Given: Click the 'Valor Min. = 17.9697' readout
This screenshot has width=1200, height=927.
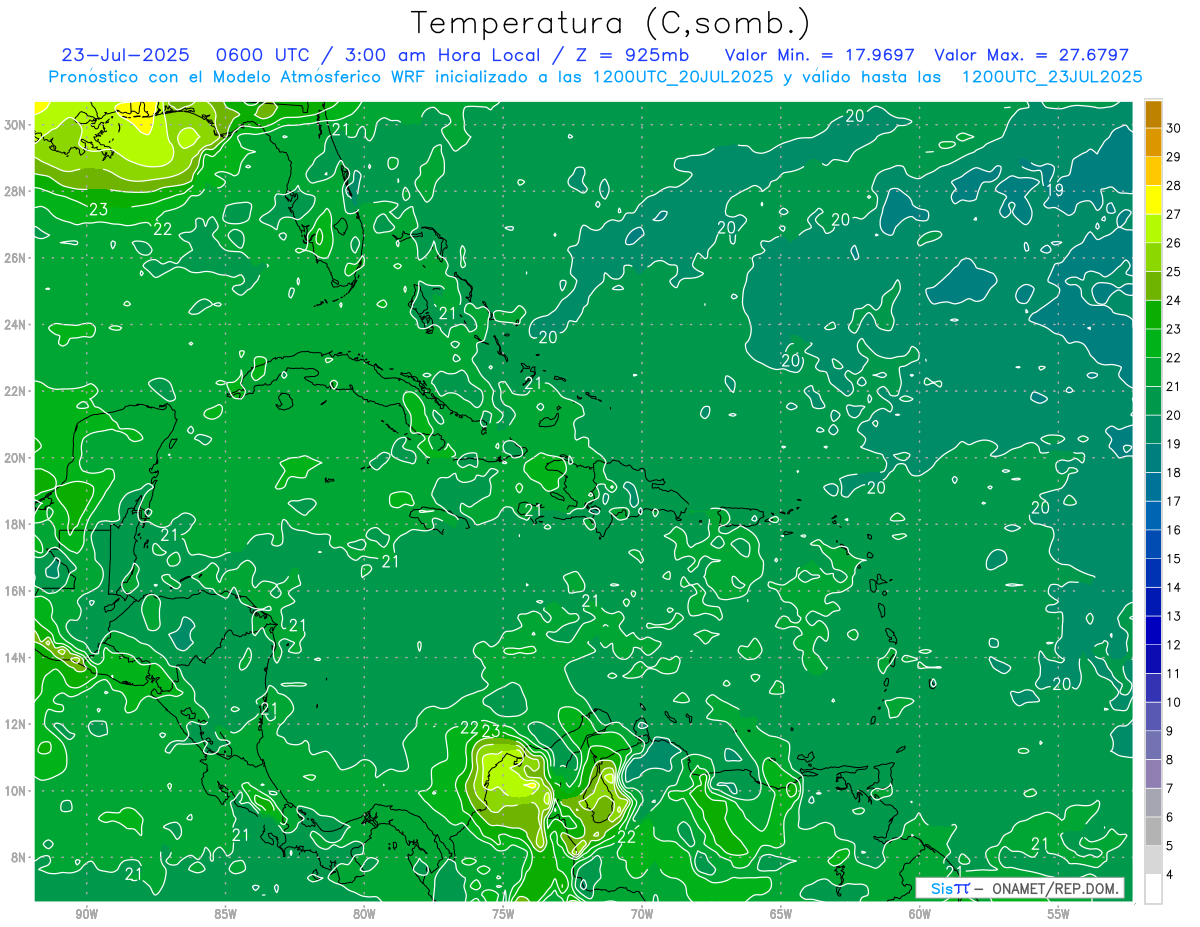Looking at the screenshot, I should pos(819,55).
